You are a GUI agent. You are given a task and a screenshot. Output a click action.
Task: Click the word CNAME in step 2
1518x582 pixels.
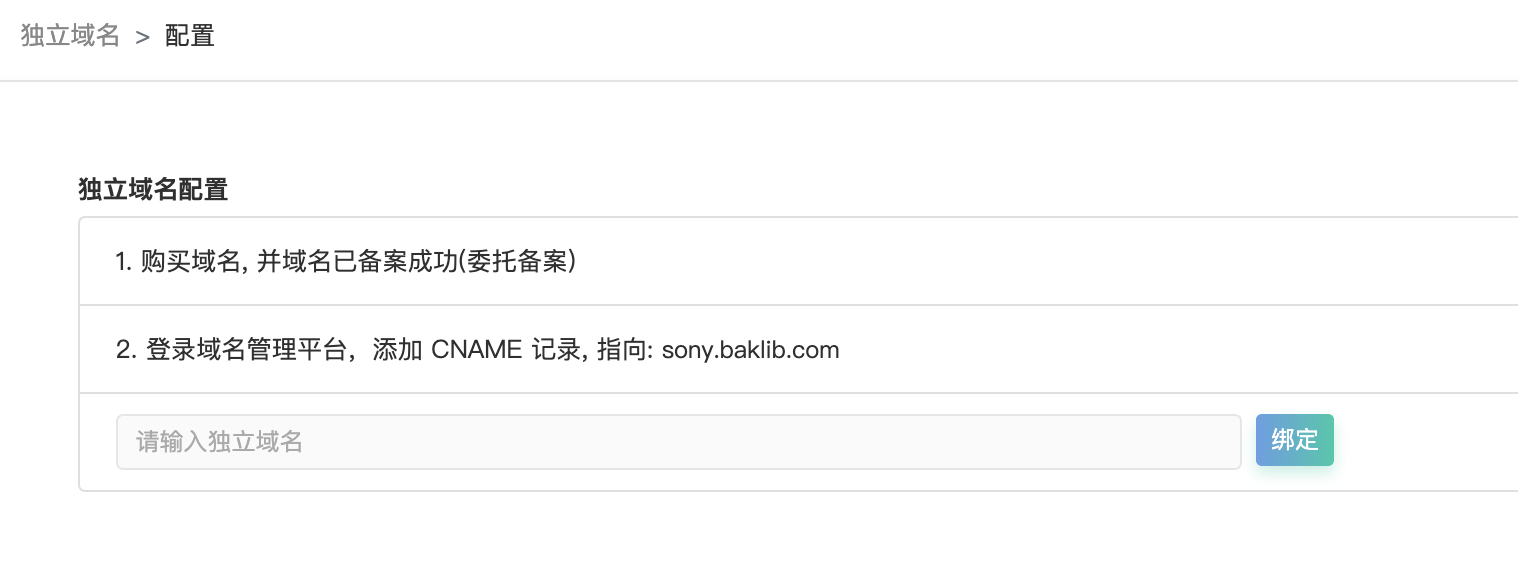tap(476, 350)
